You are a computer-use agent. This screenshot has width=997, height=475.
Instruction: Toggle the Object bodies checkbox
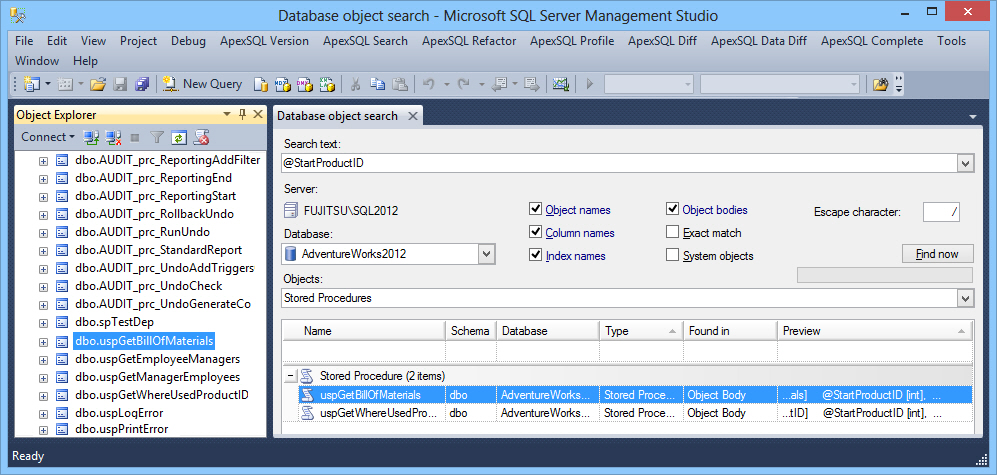pos(672,209)
